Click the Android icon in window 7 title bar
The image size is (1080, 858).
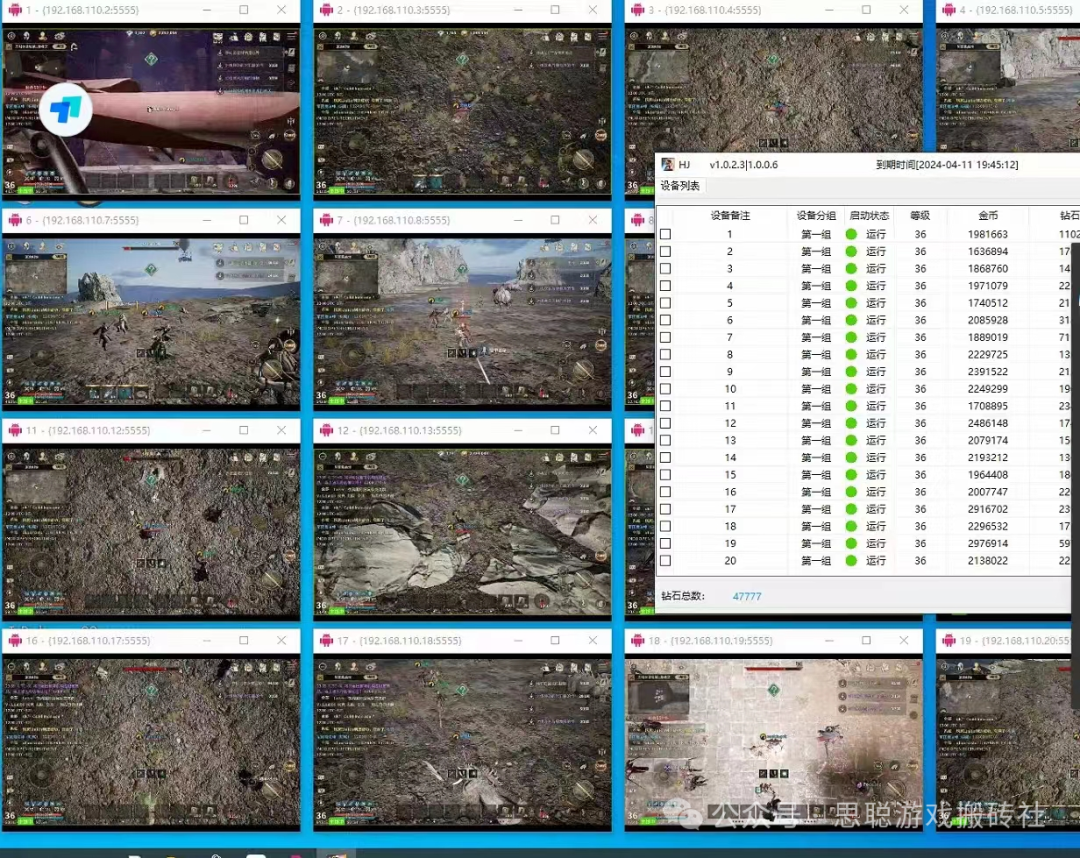326,220
